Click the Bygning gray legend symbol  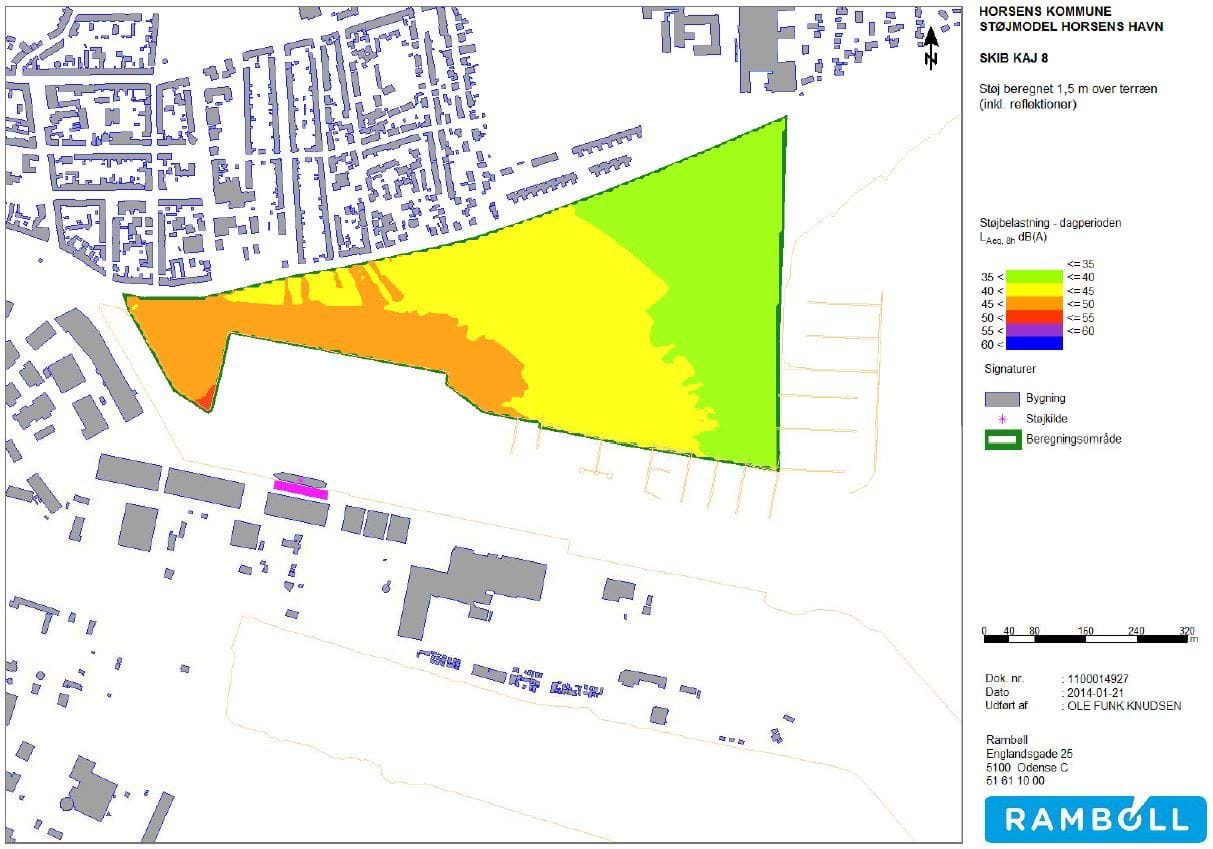[x=1001, y=400]
